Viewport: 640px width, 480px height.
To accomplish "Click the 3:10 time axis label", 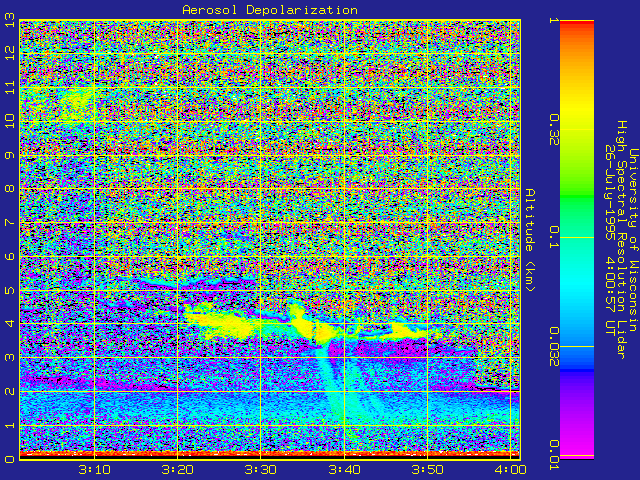I will click(x=94, y=470).
